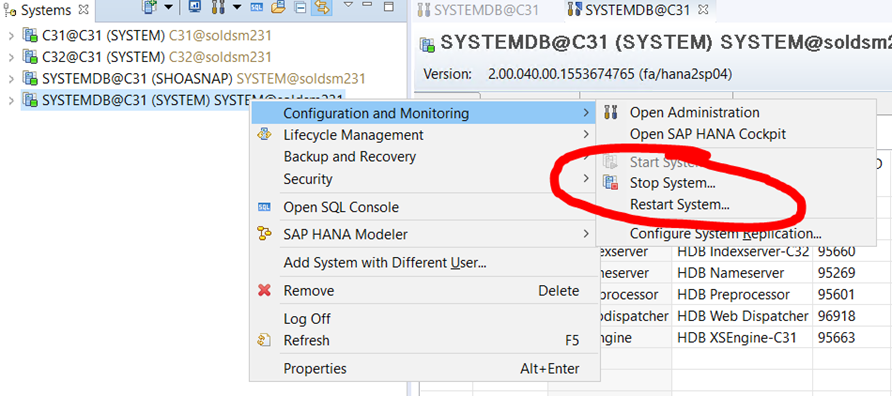Select the active SYSTEMDB@C31 editor tab
This screenshot has height=396, width=892.
pos(630,10)
